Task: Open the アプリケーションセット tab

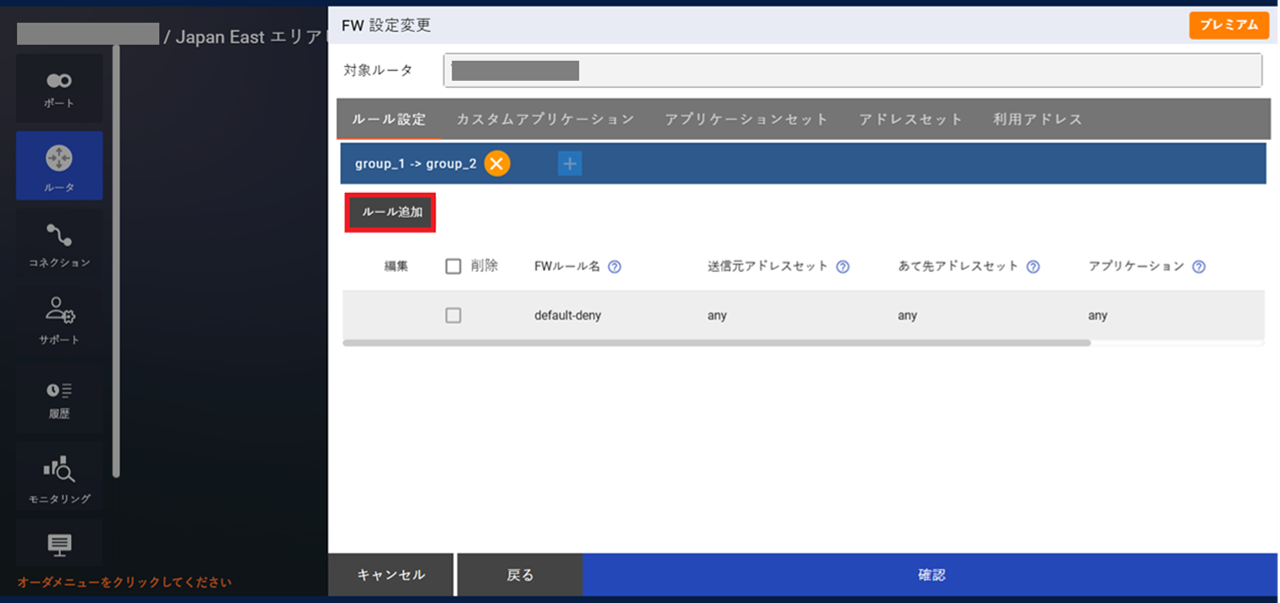Action: tap(746, 119)
